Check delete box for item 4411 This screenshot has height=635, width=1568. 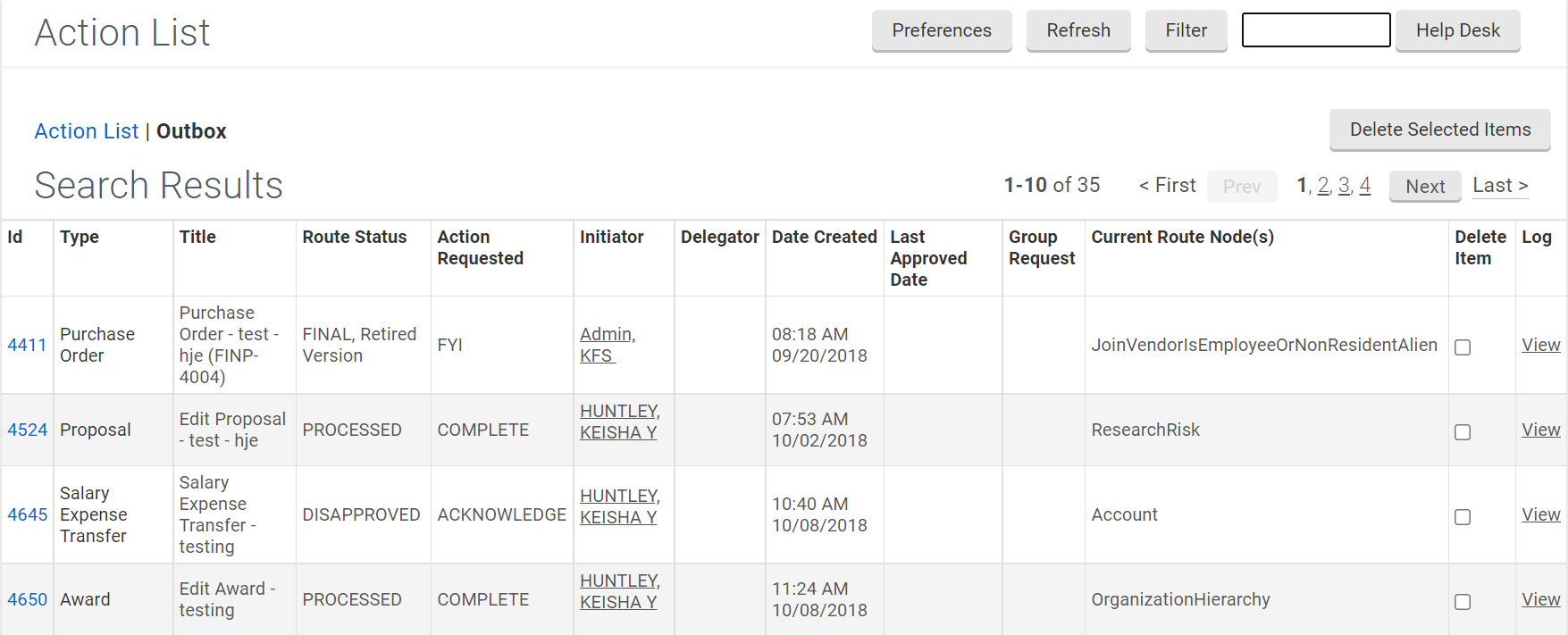tap(1463, 347)
